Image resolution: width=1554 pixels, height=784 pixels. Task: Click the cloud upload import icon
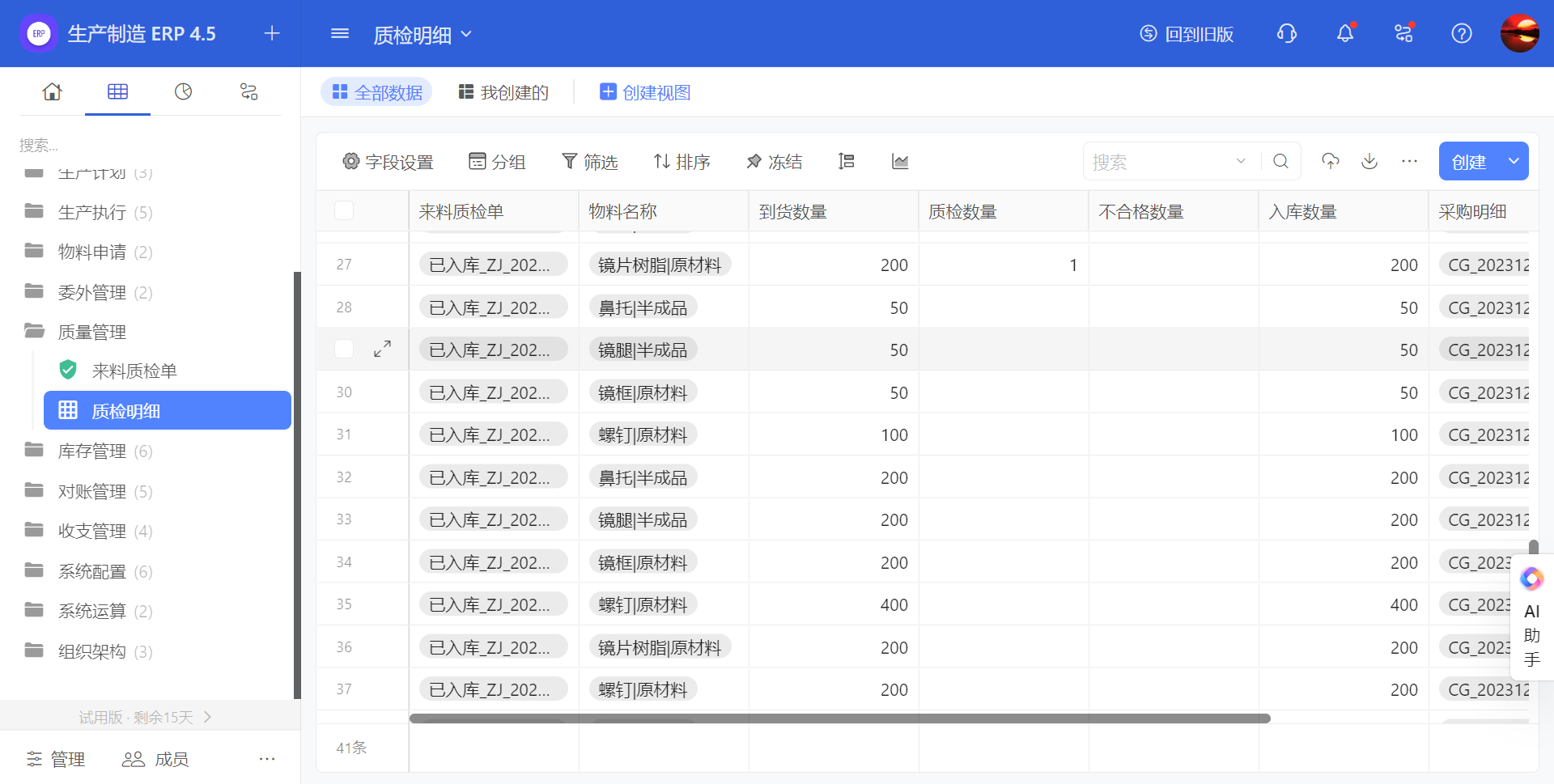[1330, 162]
